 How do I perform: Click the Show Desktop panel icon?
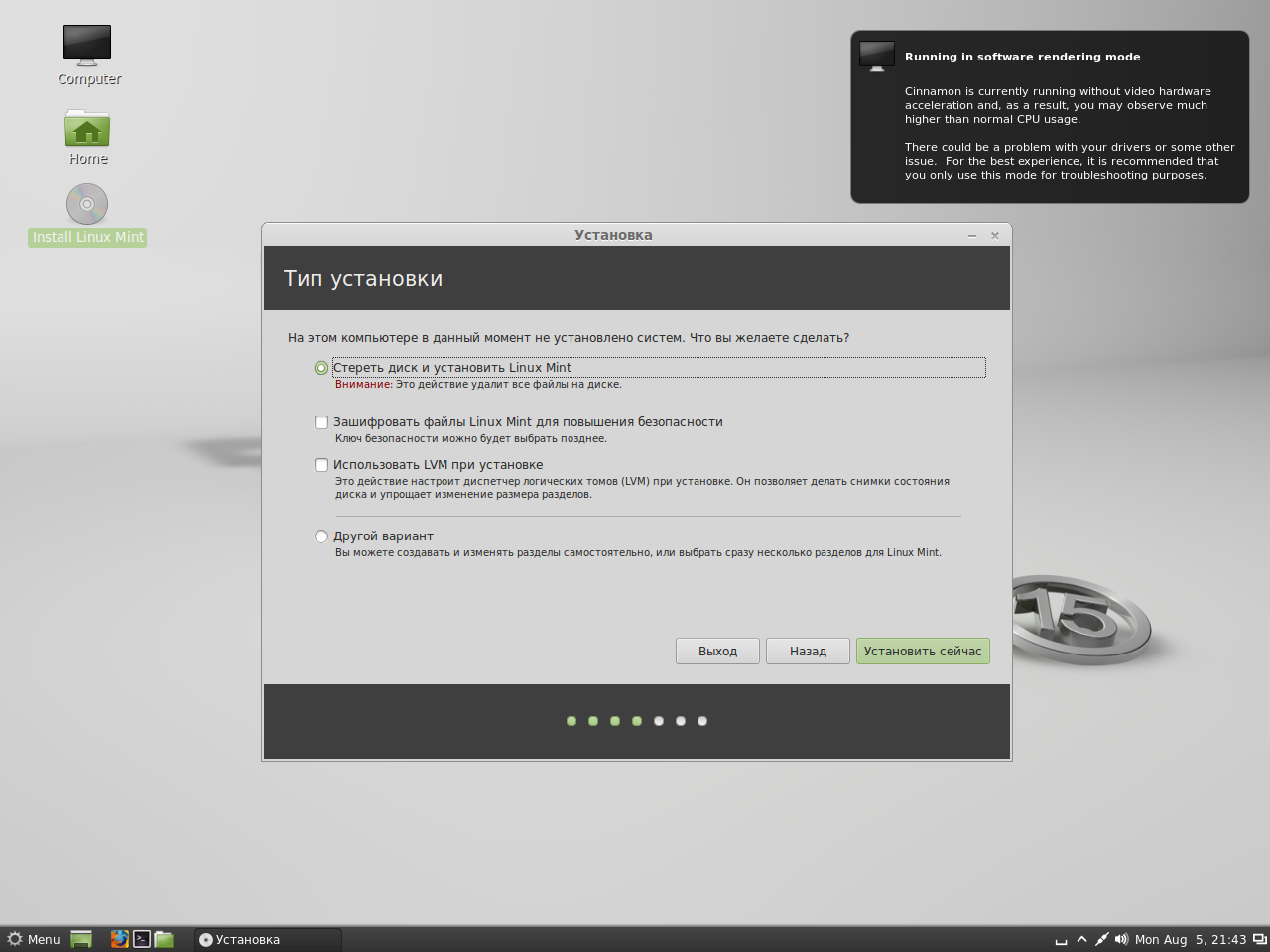pos(81,939)
